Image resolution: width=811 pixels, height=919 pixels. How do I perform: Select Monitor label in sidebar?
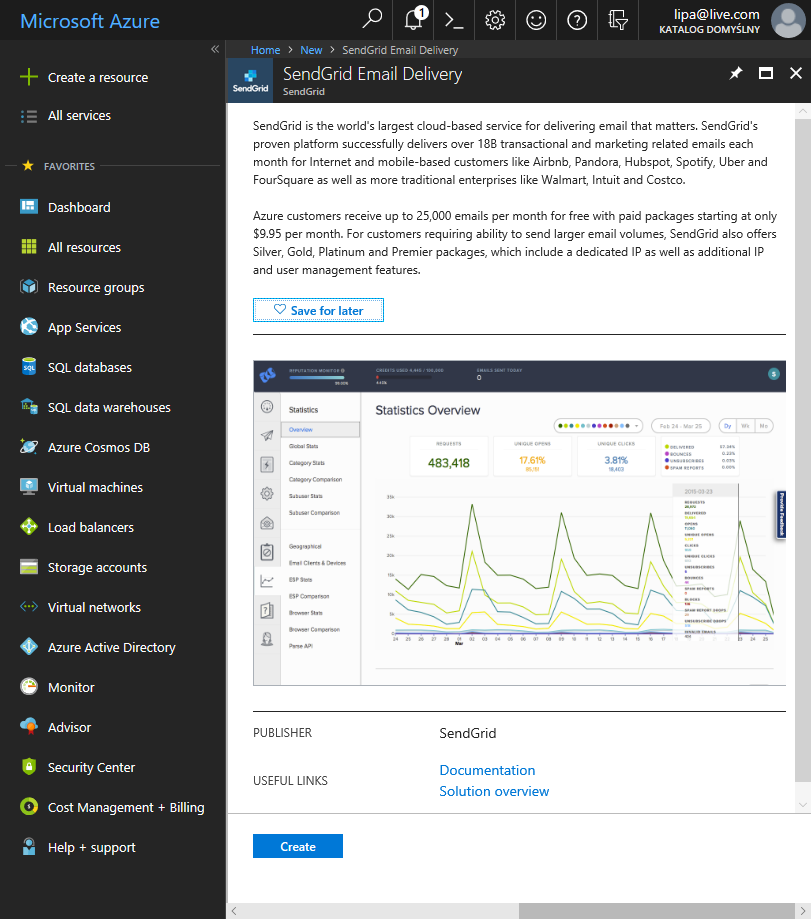71,687
